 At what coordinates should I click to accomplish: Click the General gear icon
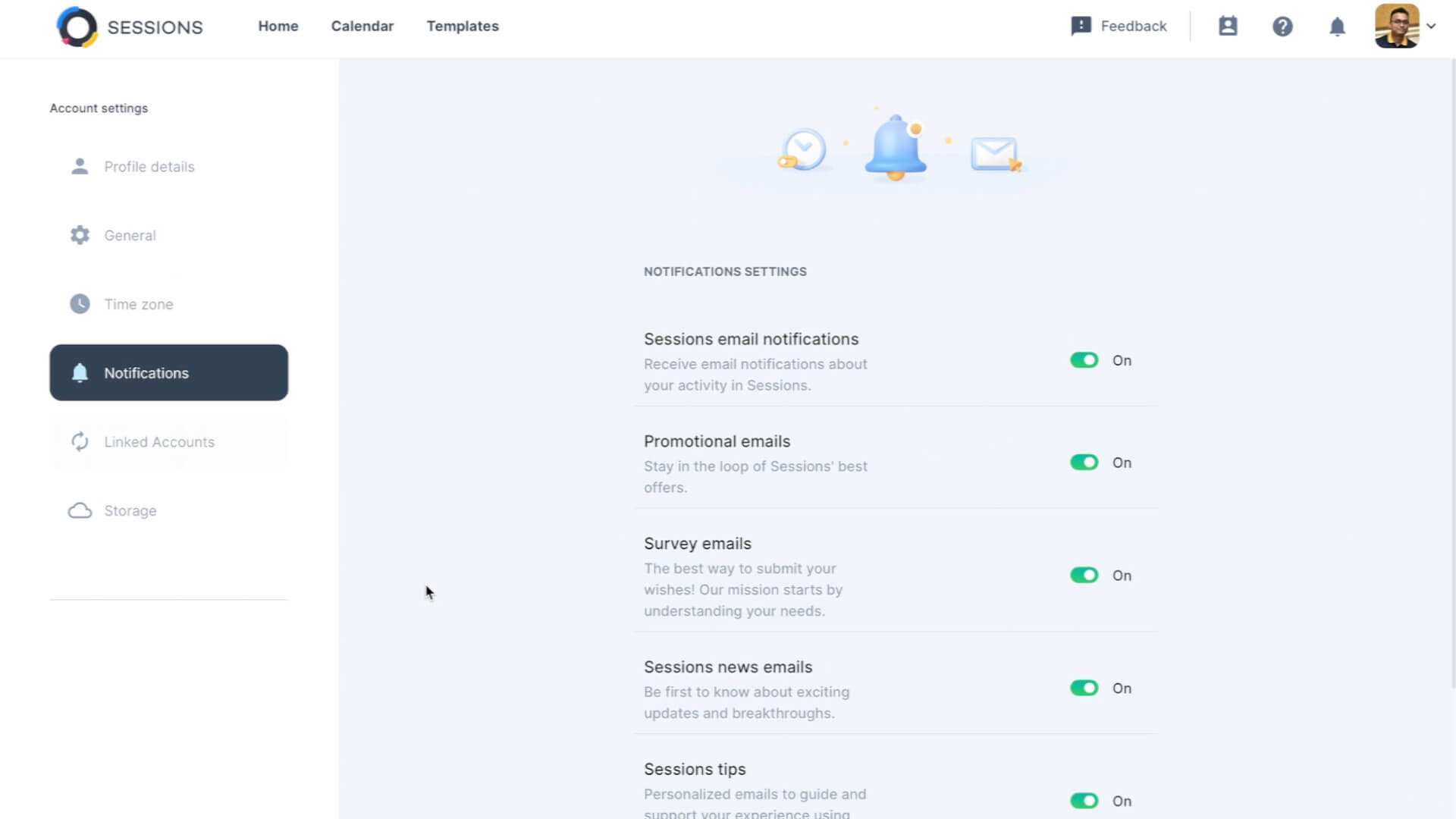tap(80, 235)
